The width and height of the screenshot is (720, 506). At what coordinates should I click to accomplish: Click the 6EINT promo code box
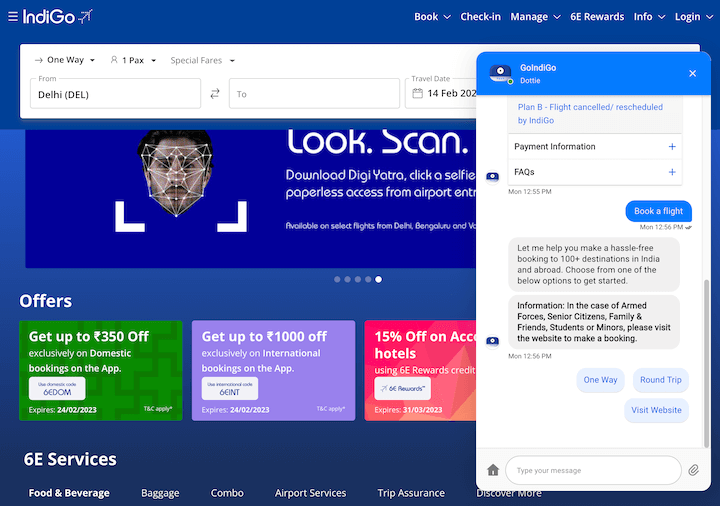tap(230, 389)
